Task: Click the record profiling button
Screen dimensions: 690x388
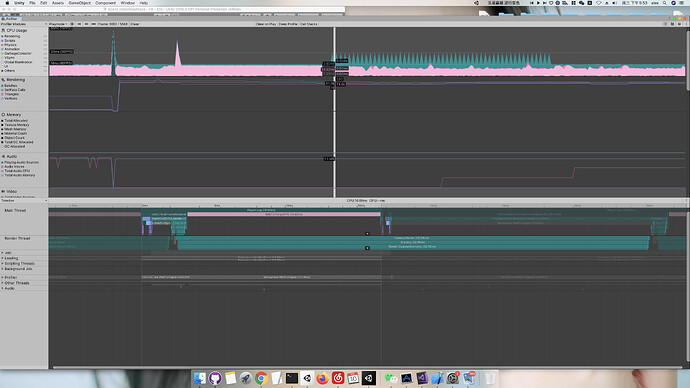Action: coord(72,24)
